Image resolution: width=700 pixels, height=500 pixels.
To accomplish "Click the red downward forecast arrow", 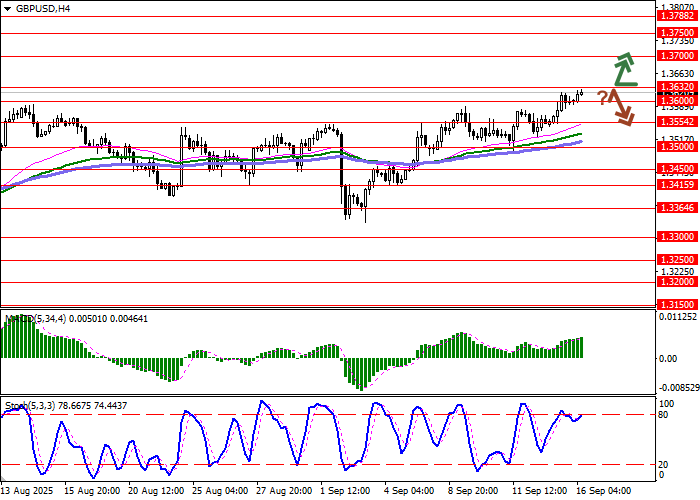I will pos(624,106).
